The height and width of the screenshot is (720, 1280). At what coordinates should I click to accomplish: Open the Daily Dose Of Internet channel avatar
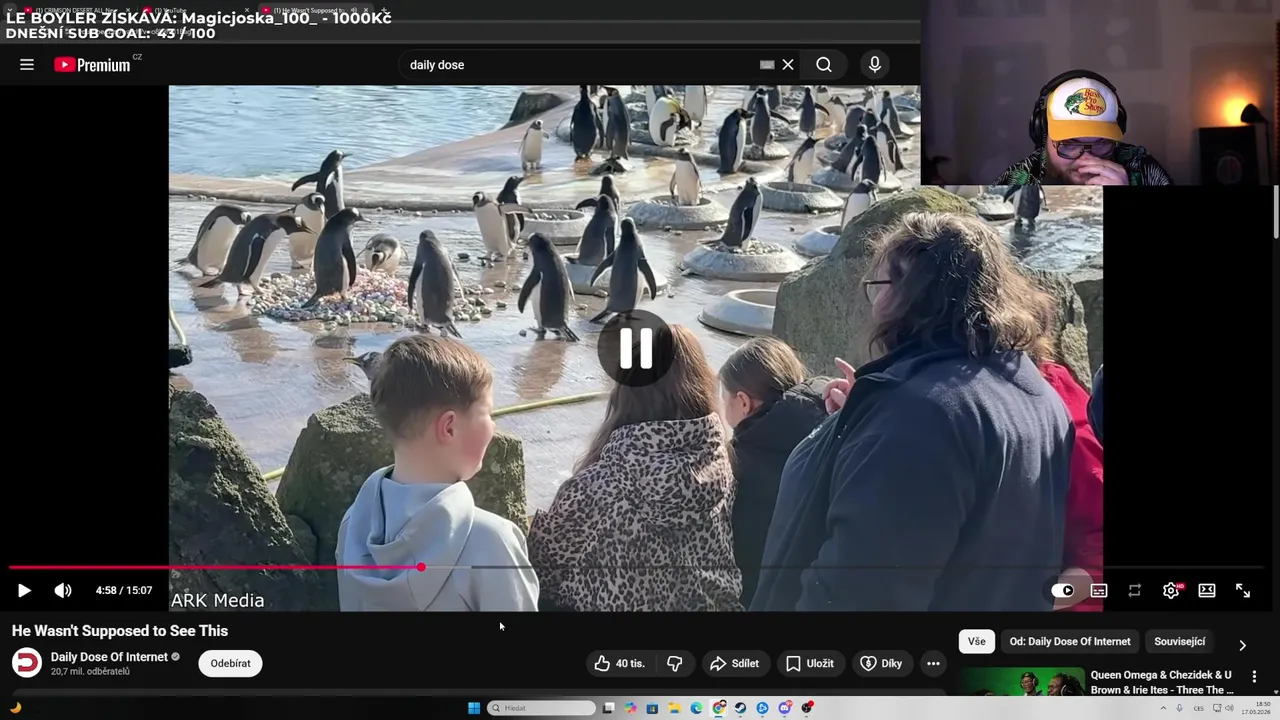[x=27, y=663]
